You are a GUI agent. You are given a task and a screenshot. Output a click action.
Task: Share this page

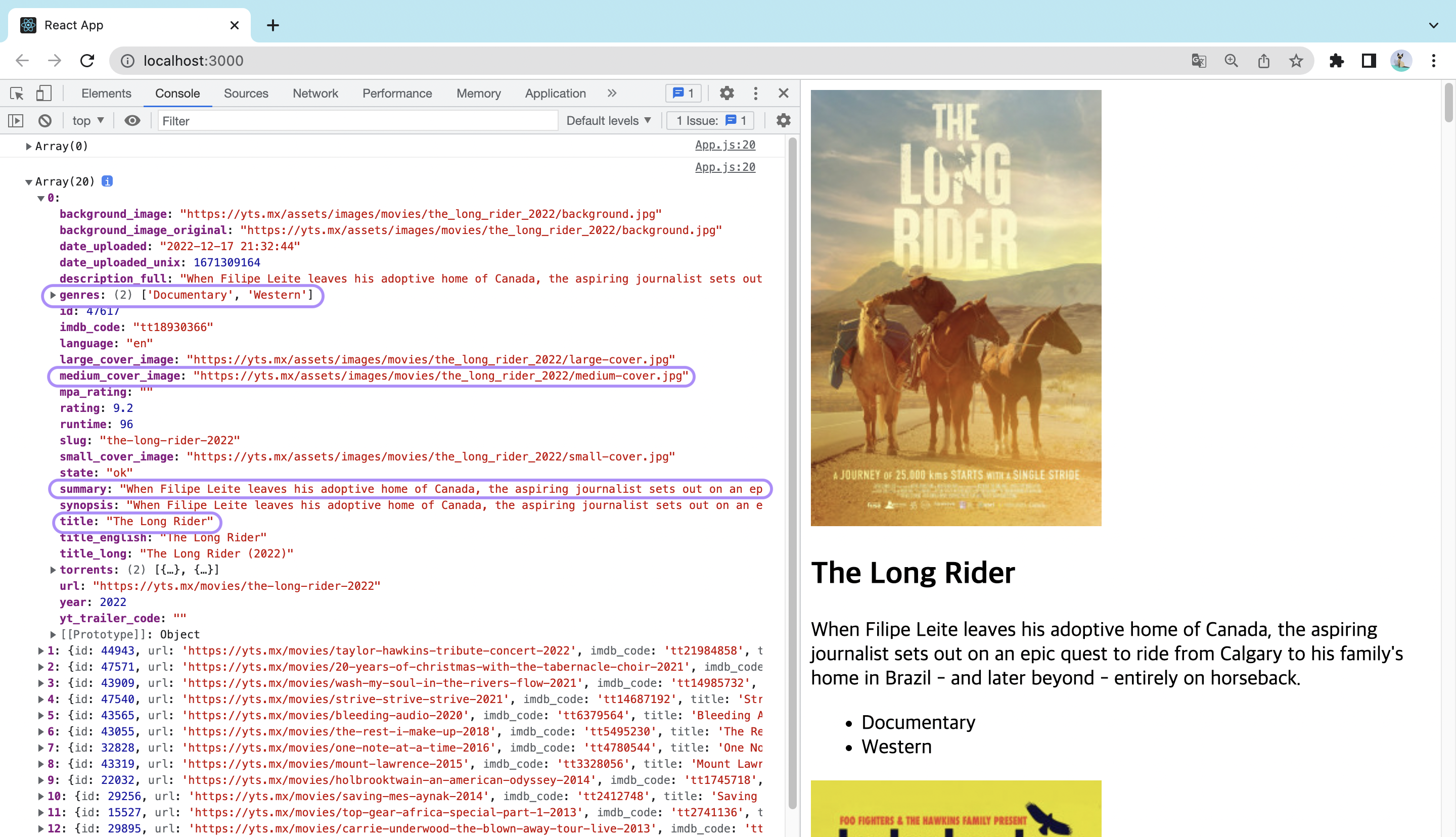[x=1263, y=60]
